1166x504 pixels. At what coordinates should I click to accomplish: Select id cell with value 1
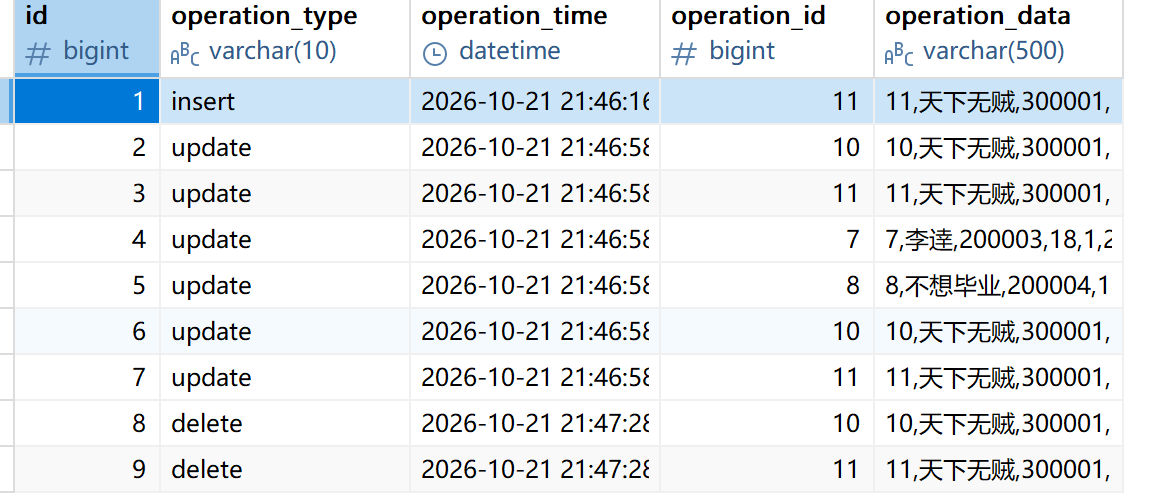(87, 101)
